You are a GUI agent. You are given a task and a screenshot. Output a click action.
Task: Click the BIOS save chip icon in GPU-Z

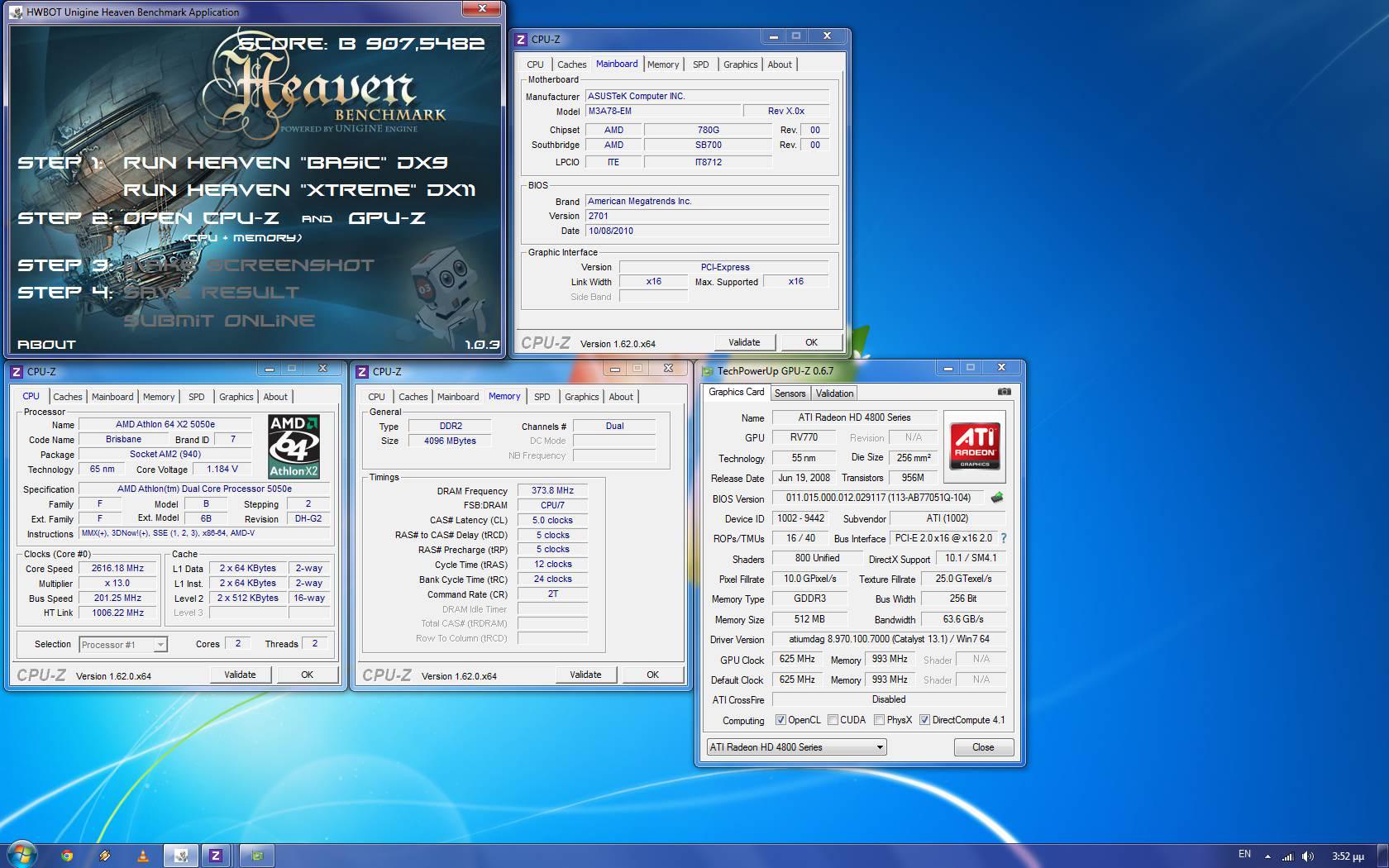[997, 498]
